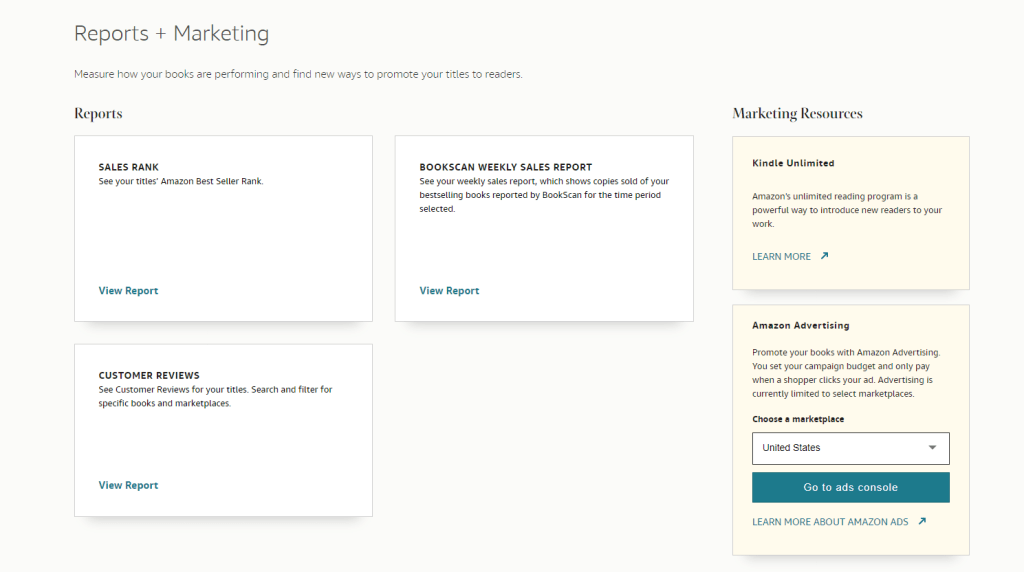1024x572 pixels.
Task: Click the Kindle Unlimited card heading
Action: point(793,163)
